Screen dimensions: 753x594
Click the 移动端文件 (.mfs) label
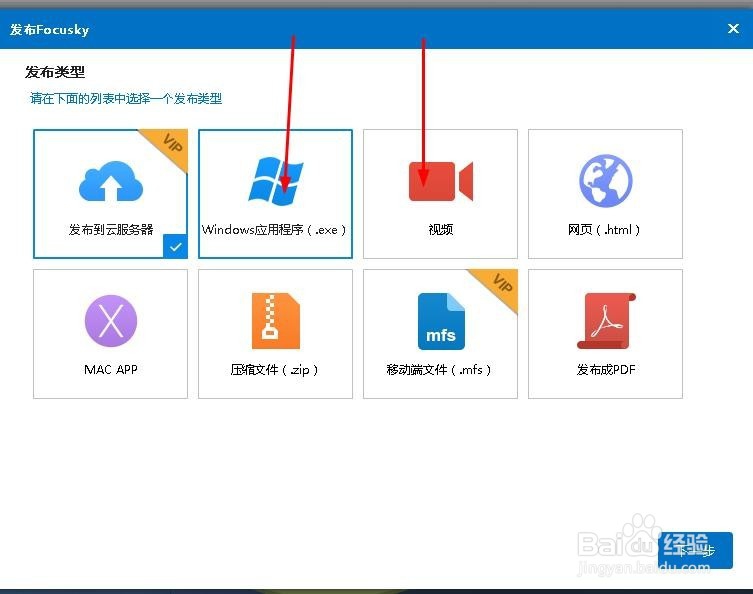coord(440,369)
